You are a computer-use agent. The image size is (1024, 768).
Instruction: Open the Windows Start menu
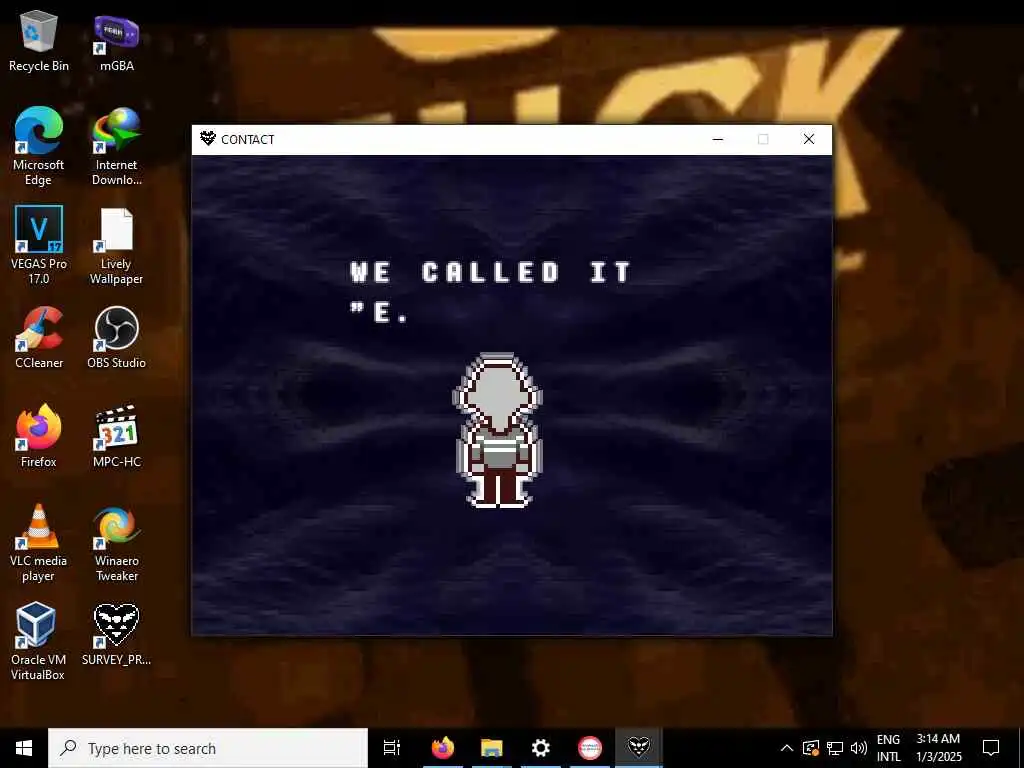click(x=24, y=748)
